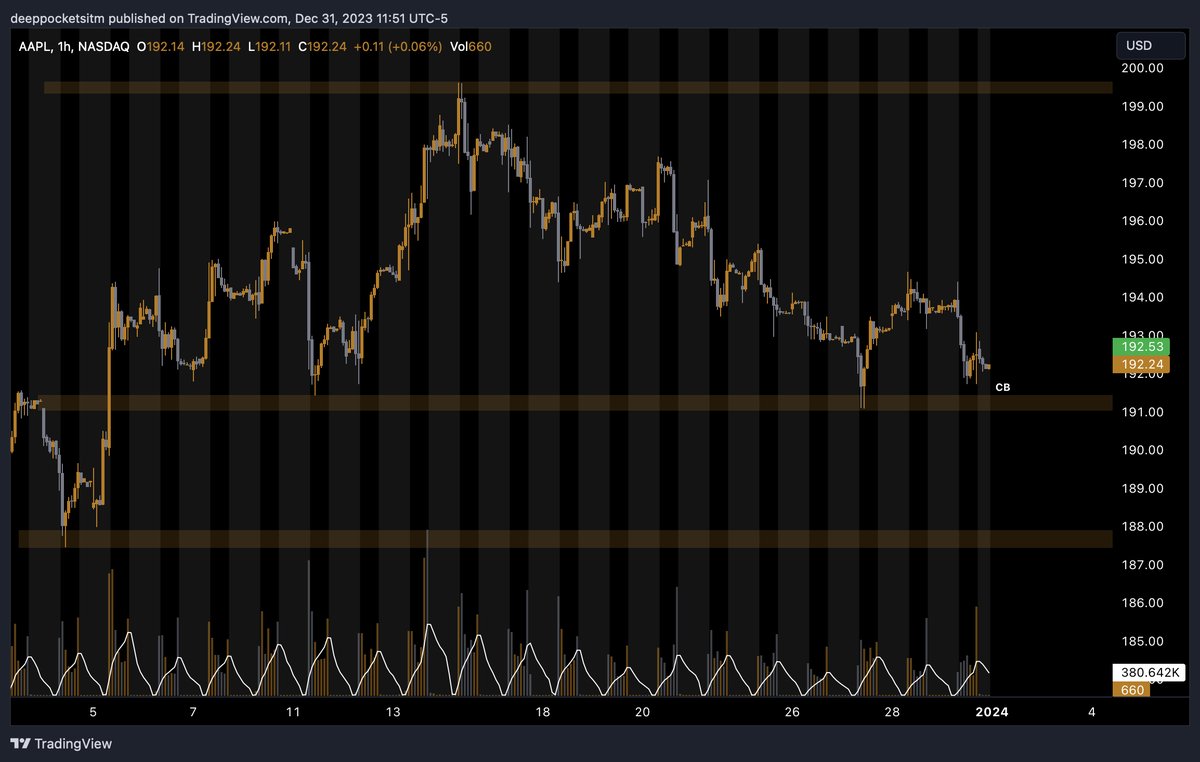Select the top horizontal zone near 199.50
The image size is (1200, 762).
578,88
